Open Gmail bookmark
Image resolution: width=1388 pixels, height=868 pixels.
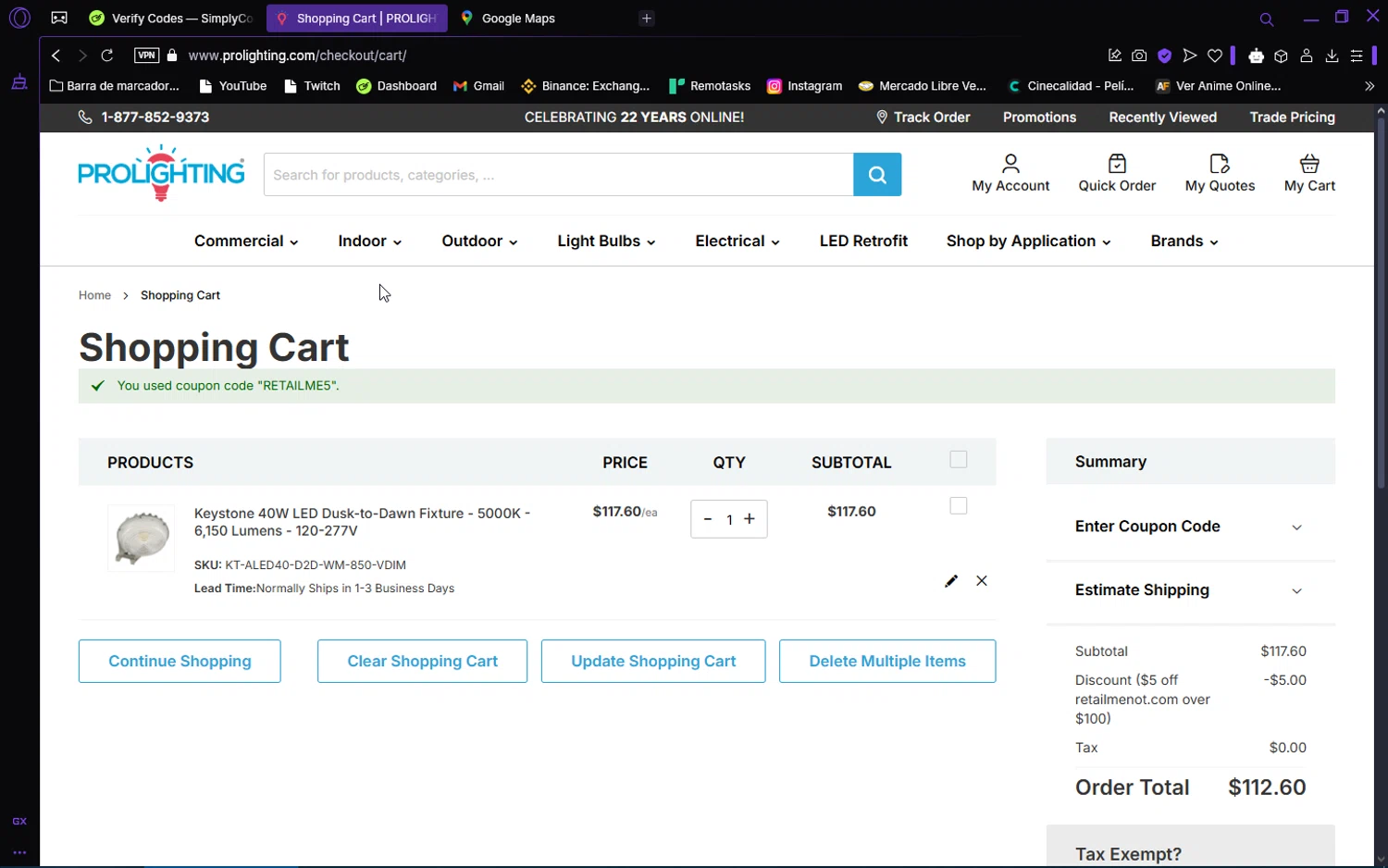(478, 86)
